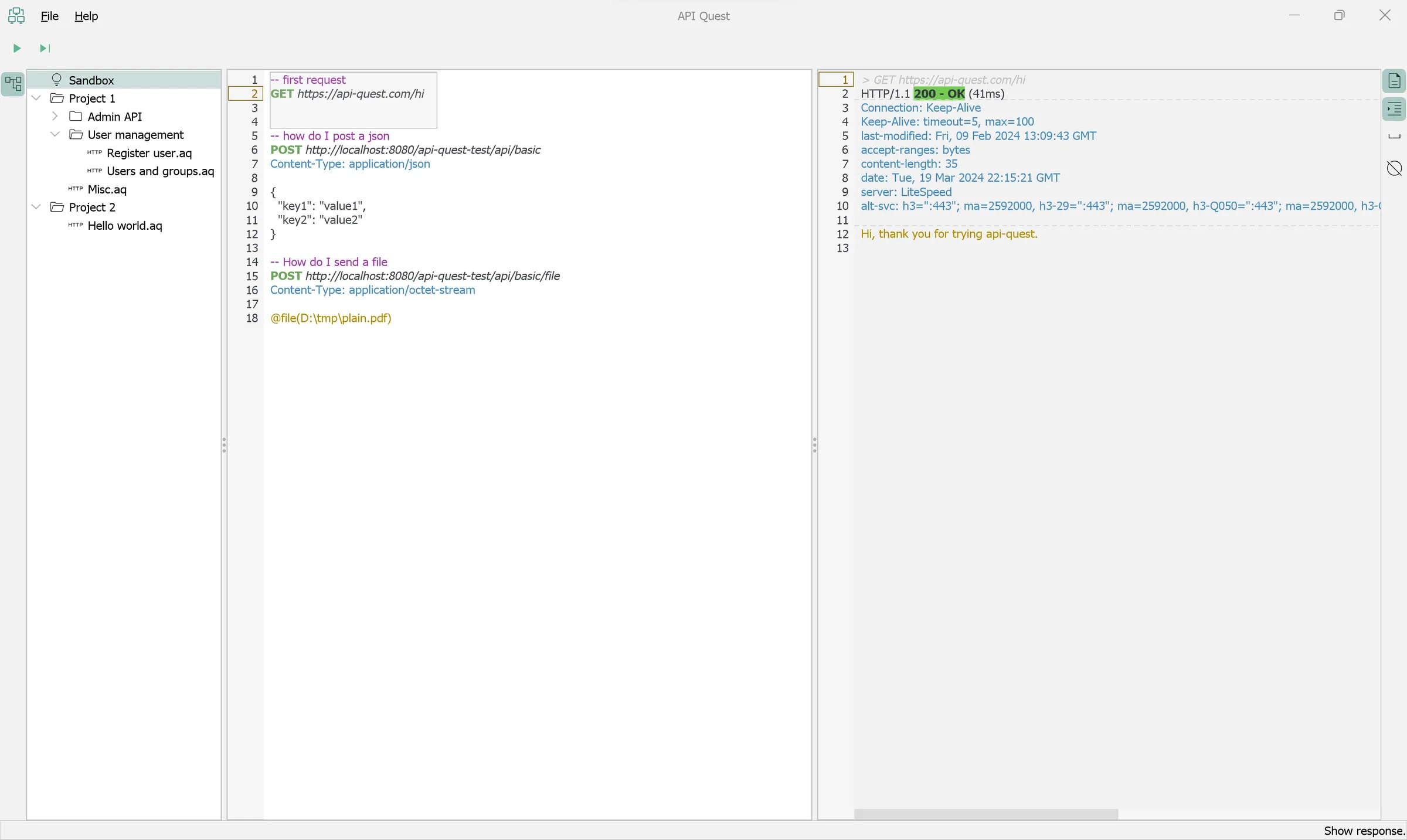The height and width of the screenshot is (840, 1407).
Task: Open the Help menu
Action: [86, 16]
